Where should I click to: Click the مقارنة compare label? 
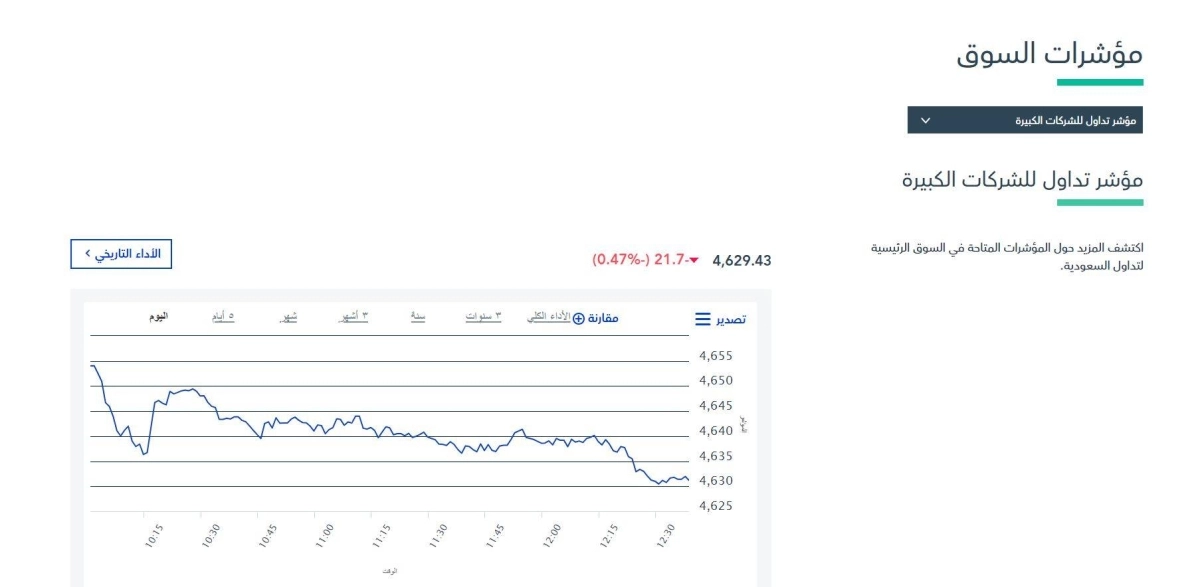click(603, 318)
